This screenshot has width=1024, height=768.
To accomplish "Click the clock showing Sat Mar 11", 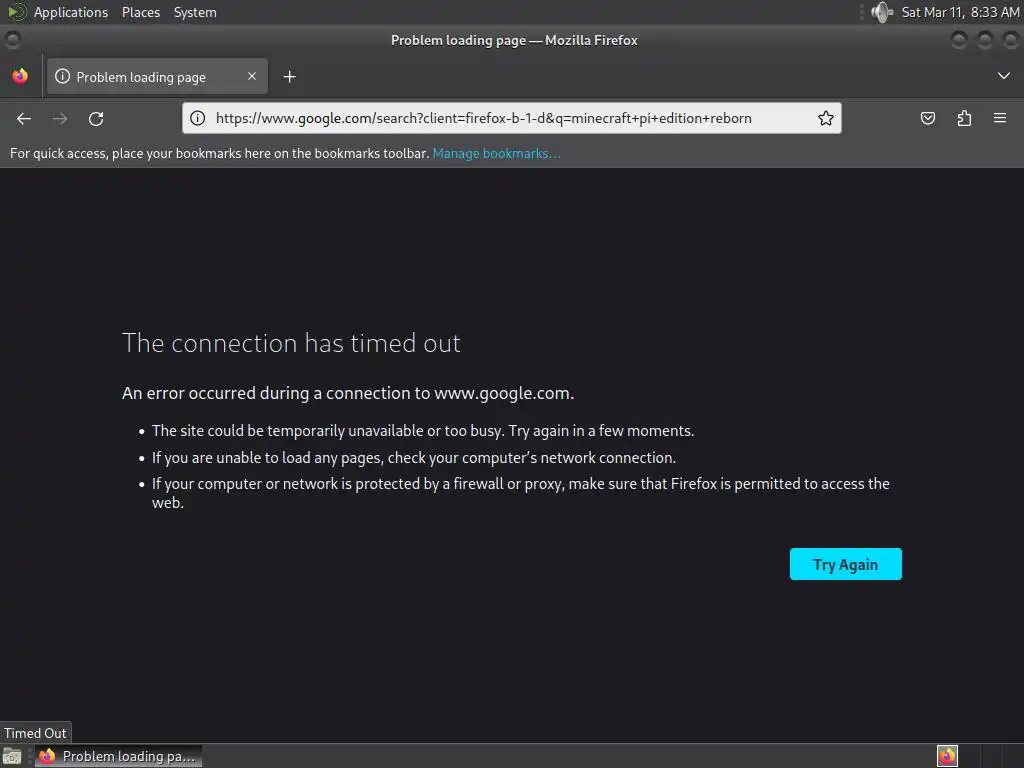I will (960, 12).
